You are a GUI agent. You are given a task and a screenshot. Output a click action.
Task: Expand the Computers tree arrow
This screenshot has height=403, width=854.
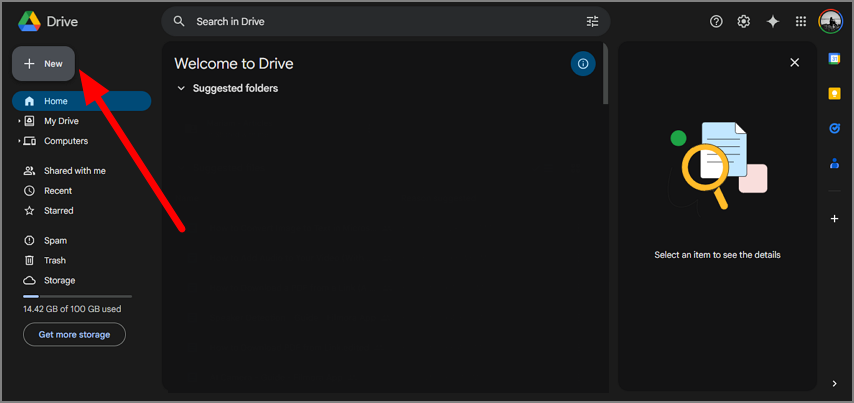(19, 141)
